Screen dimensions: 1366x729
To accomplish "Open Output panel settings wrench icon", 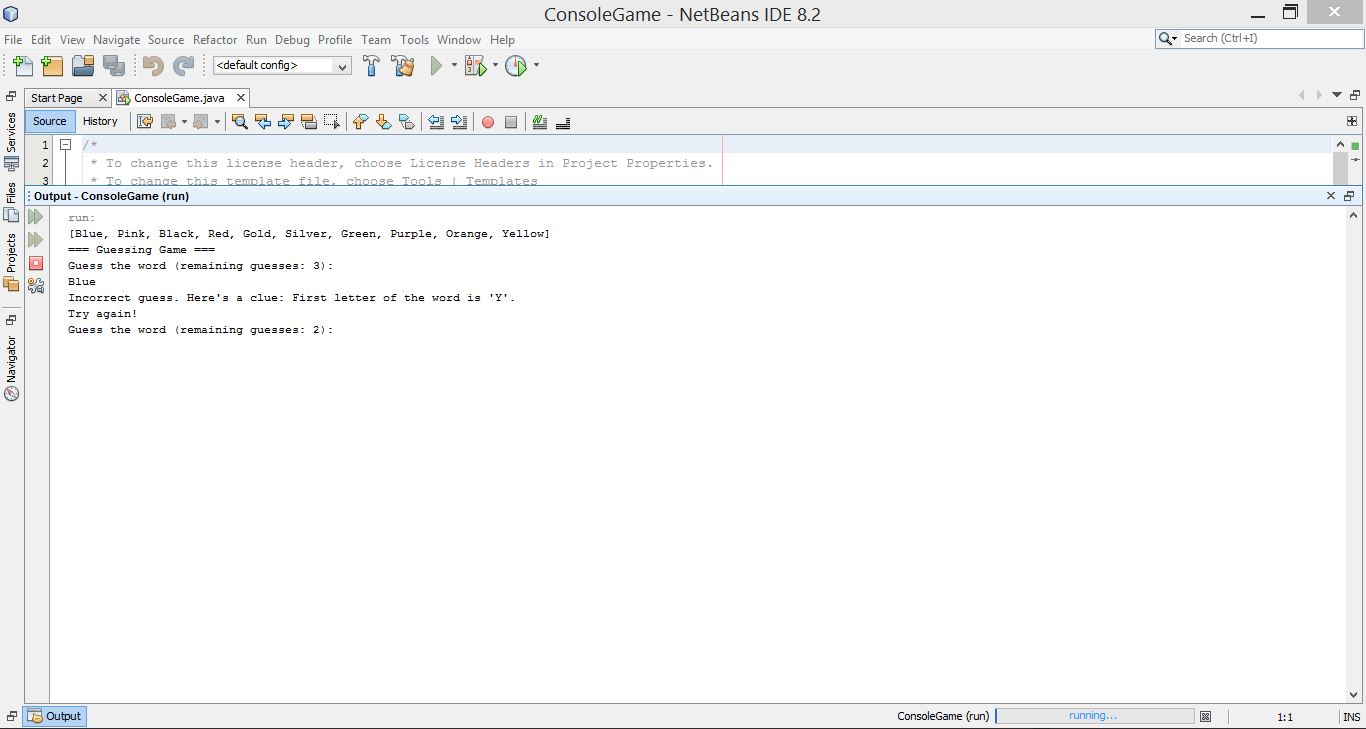I will click(x=36, y=286).
